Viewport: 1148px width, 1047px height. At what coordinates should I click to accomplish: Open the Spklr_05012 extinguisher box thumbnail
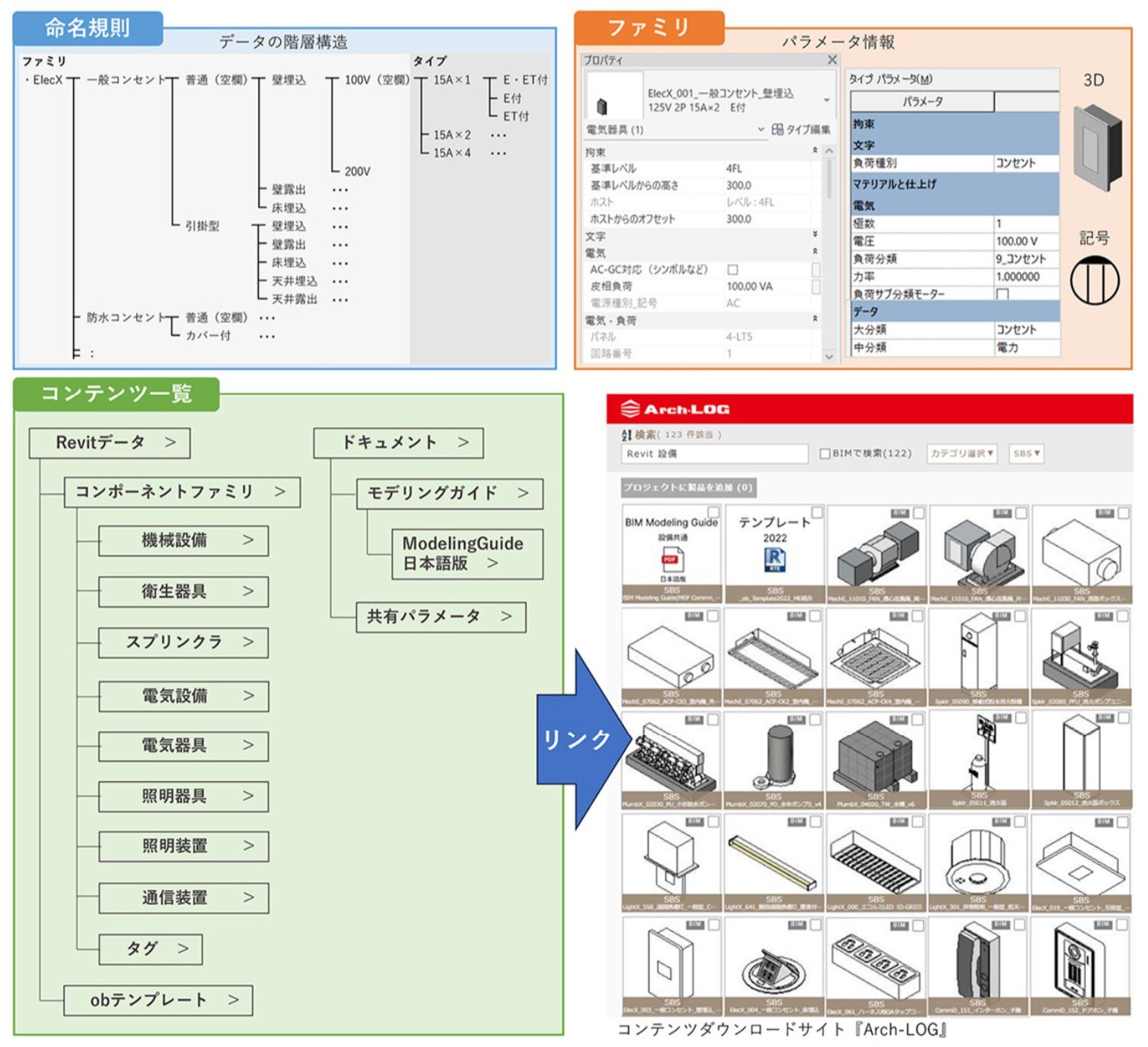(1082, 760)
